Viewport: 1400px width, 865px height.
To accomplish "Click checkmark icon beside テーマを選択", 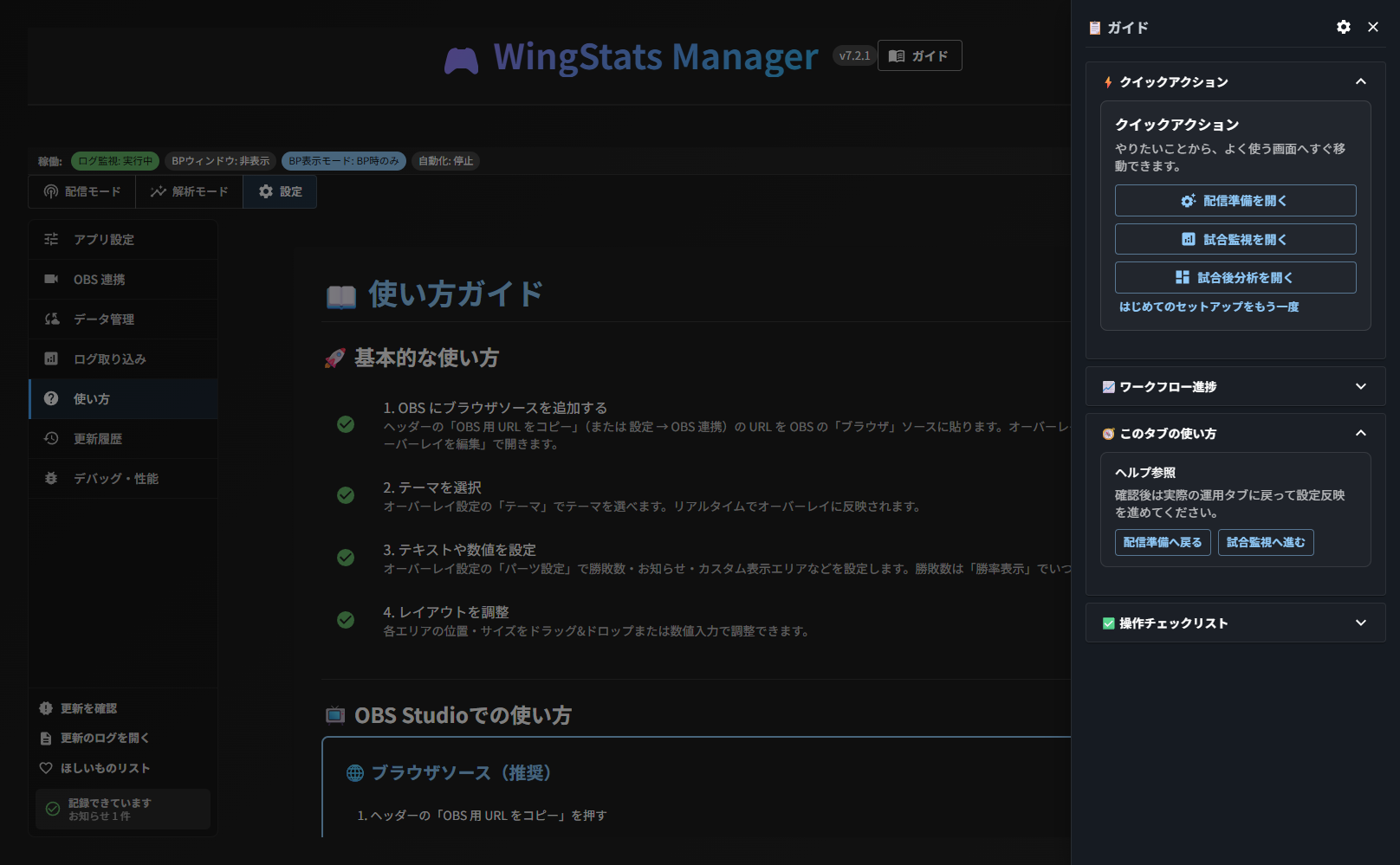I will [x=346, y=495].
